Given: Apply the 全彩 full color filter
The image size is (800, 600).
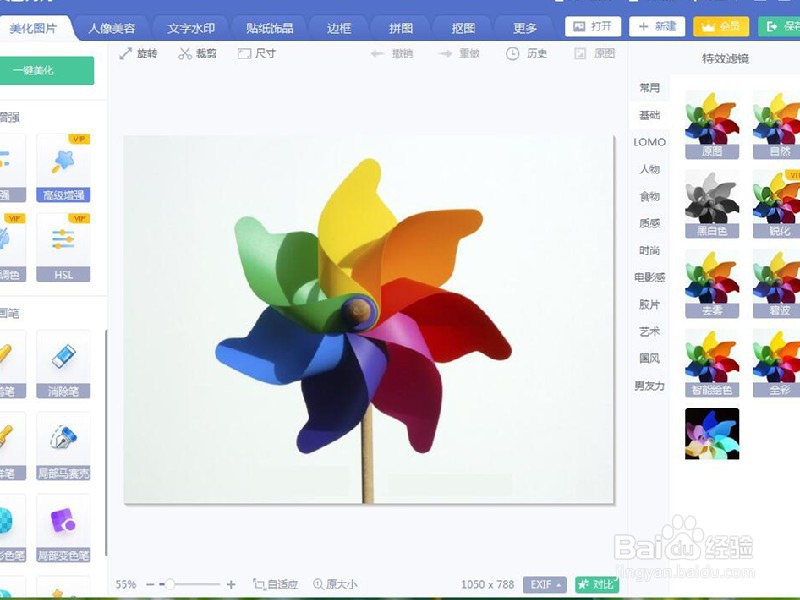Looking at the screenshot, I should coord(777,363).
